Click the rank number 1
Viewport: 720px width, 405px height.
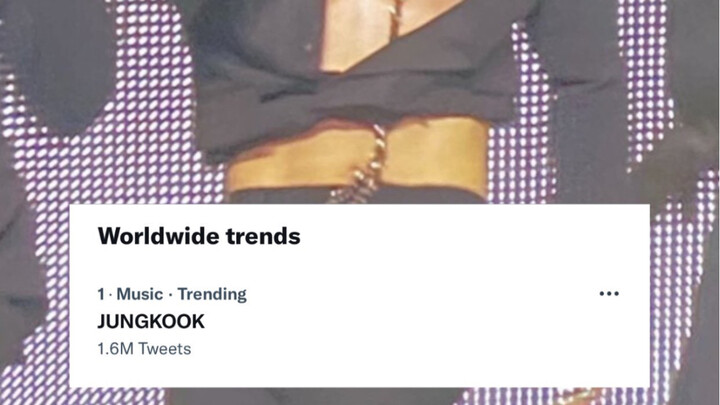click(x=101, y=294)
